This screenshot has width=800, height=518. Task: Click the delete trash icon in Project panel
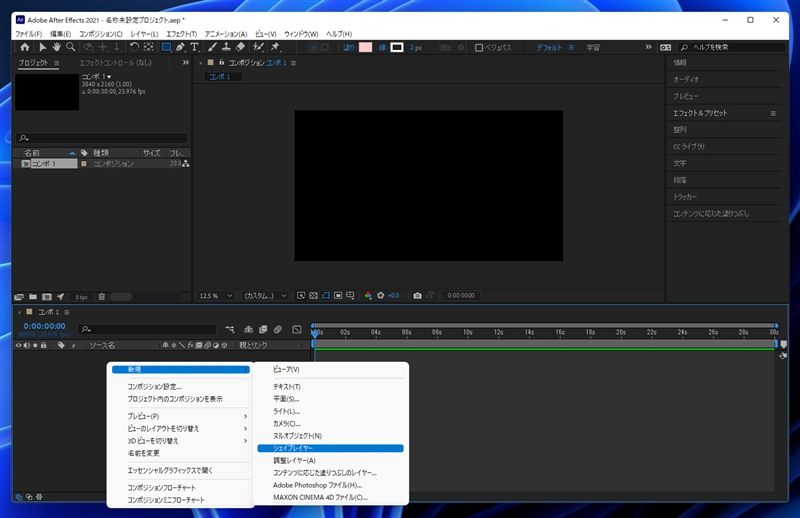click(x=100, y=297)
